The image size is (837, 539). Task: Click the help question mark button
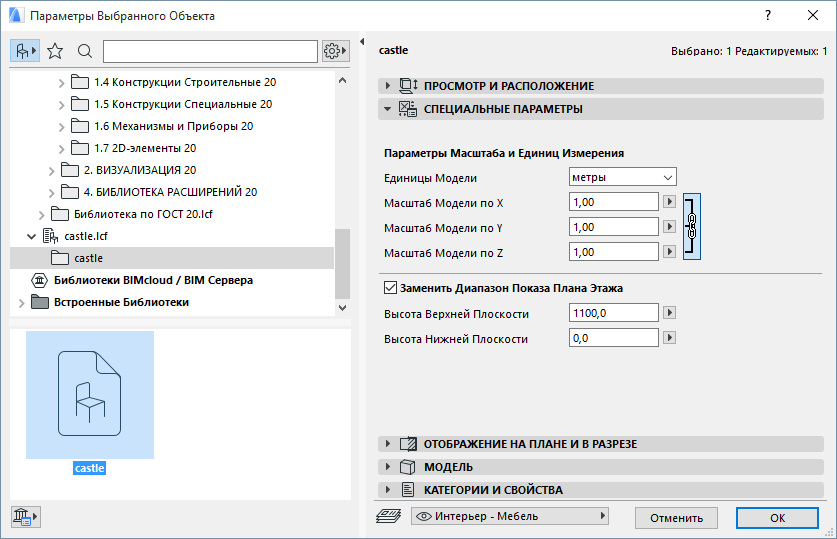click(768, 15)
